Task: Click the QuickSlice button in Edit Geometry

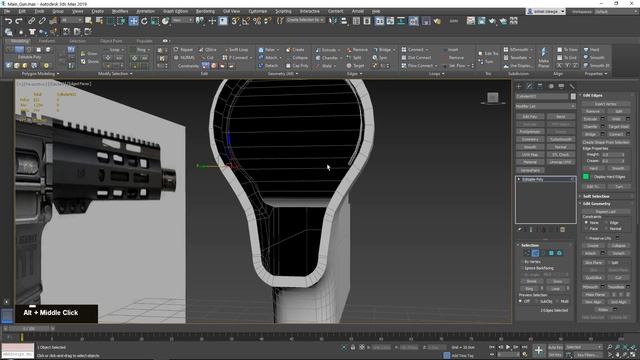Action: 593,278
